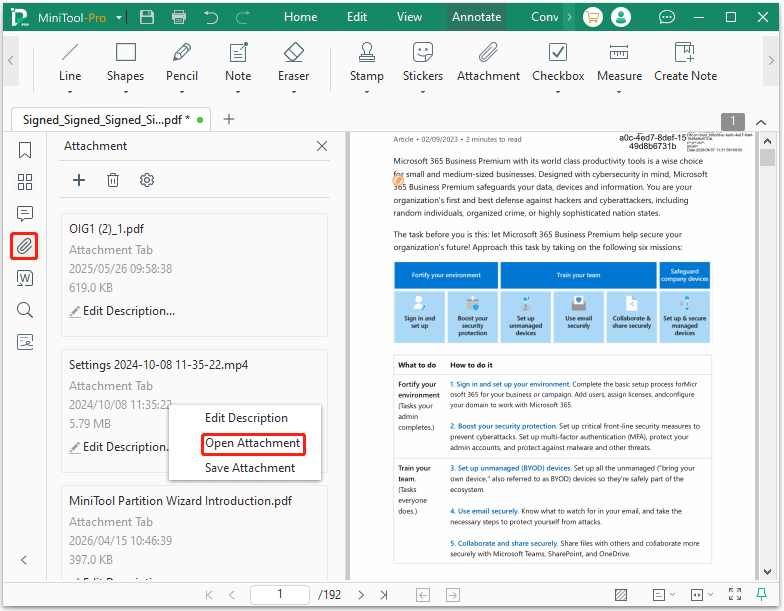Expand the Stamp dropdown arrow
Viewport: 784px width, 611px height.
click(x=366, y=92)
